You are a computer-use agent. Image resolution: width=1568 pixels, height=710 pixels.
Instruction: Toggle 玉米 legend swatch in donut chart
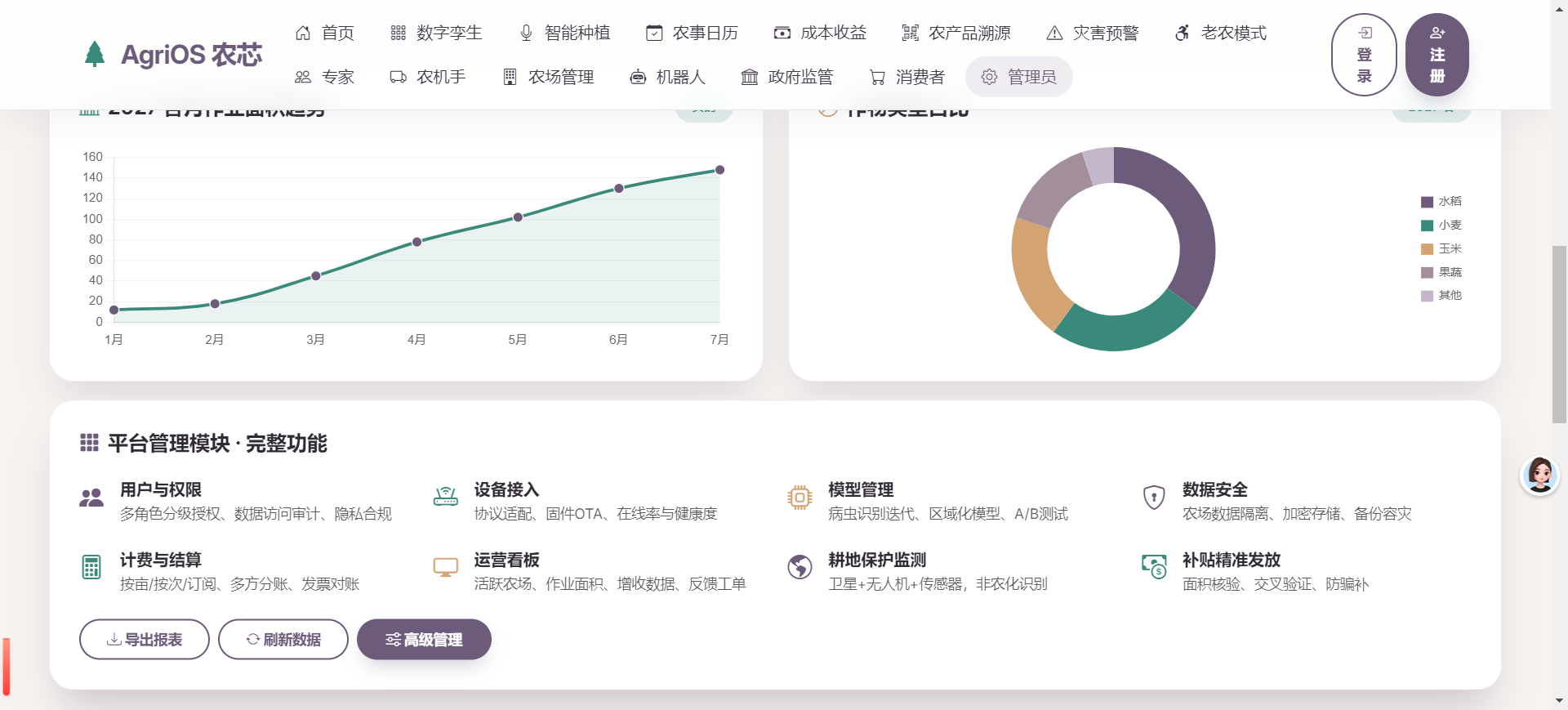click(1428, 249)
